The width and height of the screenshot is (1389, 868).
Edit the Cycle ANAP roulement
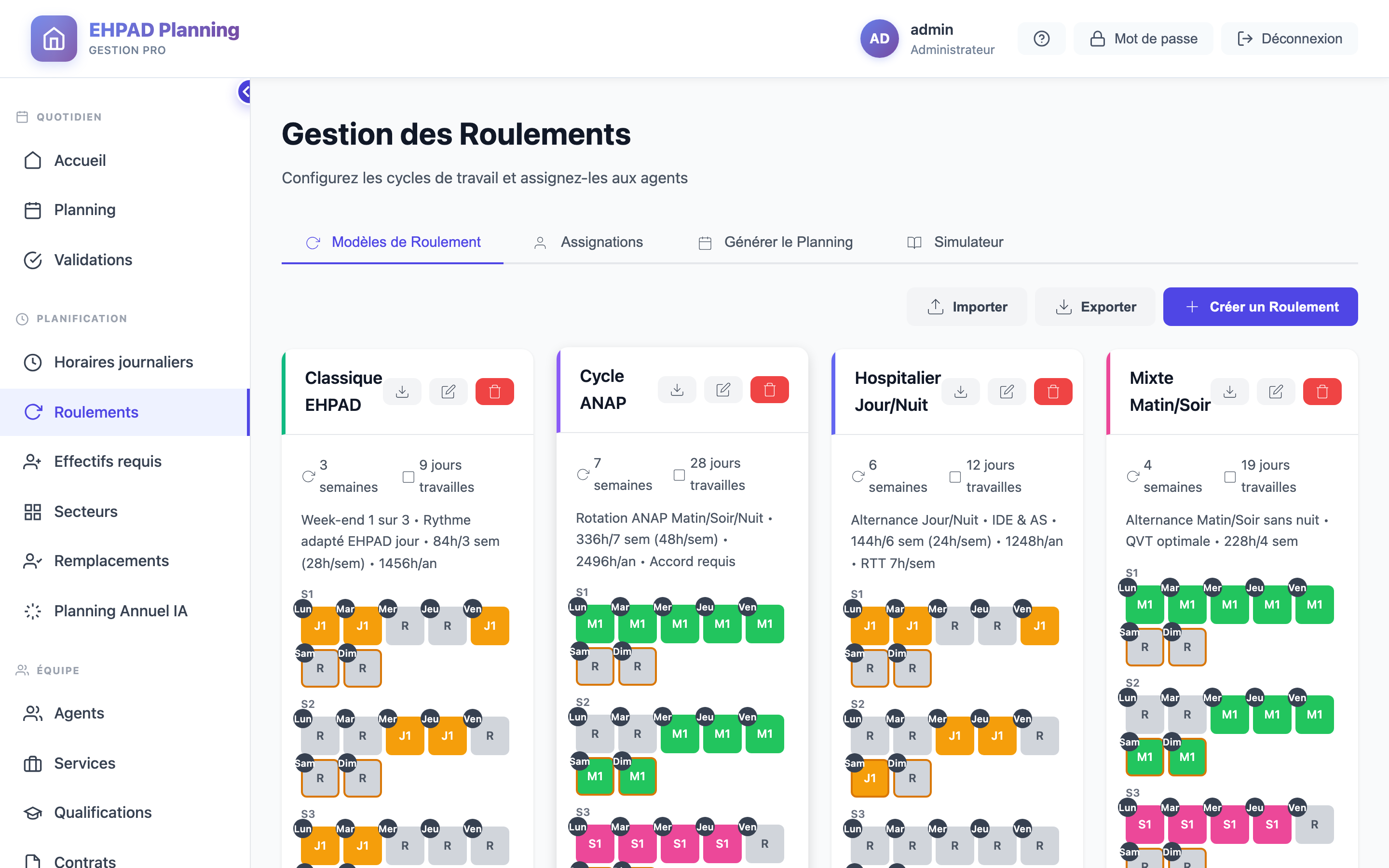723,390
